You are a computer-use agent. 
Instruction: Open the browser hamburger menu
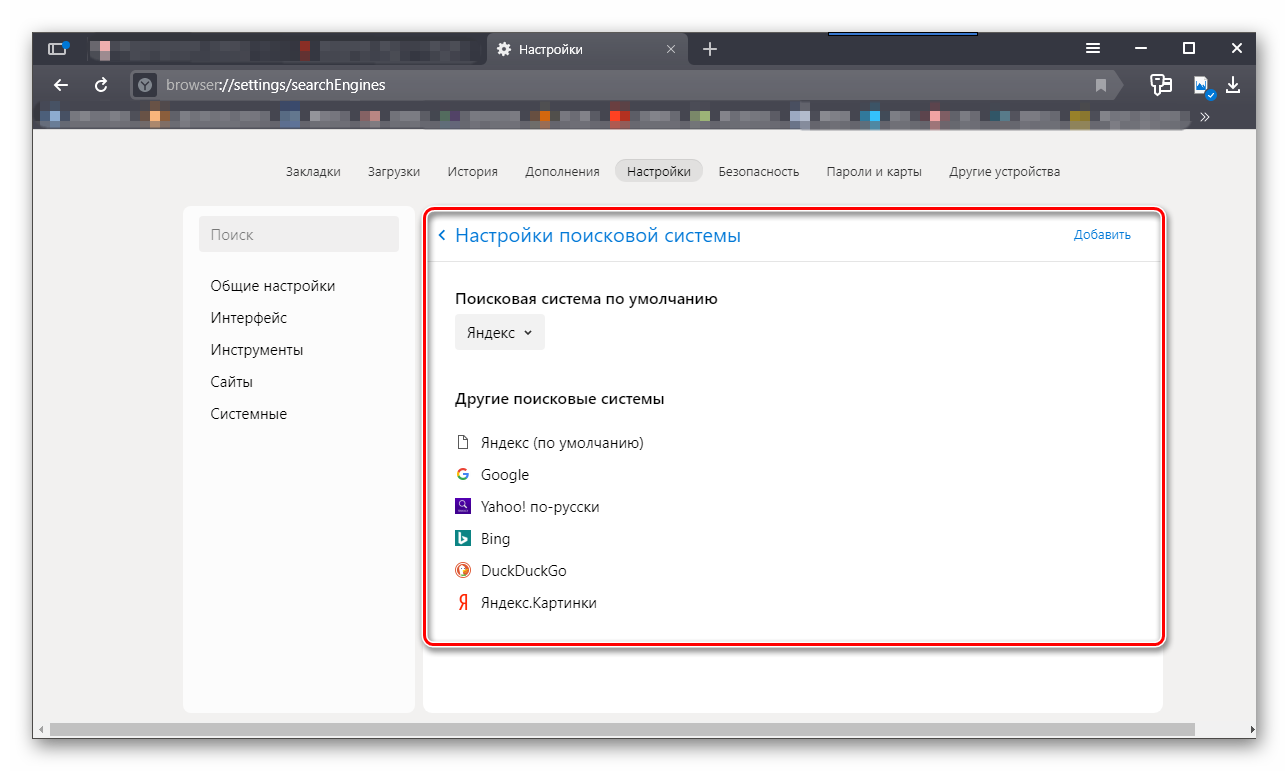(1093, 48)
